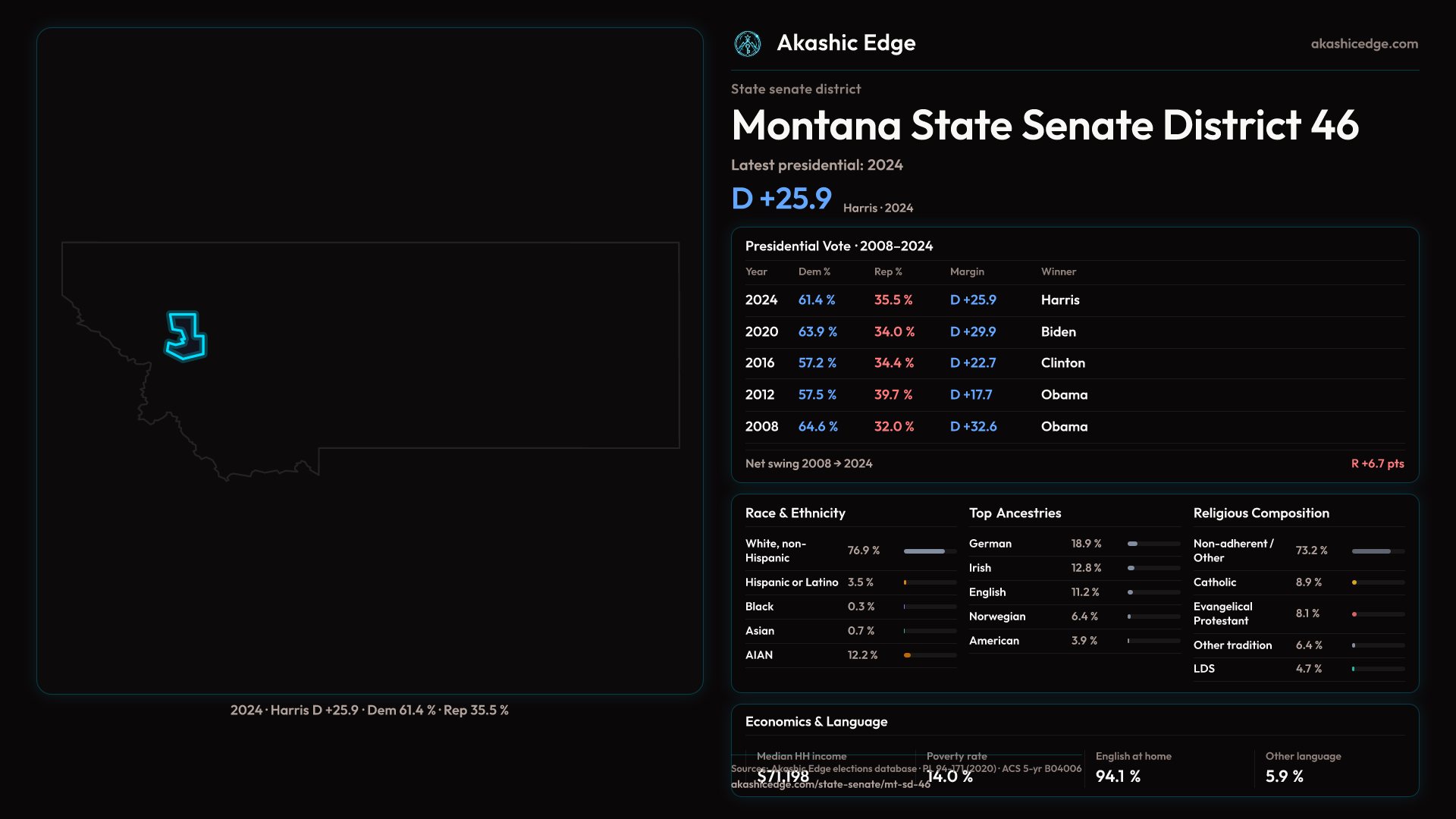Viewport: 1456px width, 819px height.
Task: Click the Net swing R +6.7 pts value
Action: (x=1377, y=463)
